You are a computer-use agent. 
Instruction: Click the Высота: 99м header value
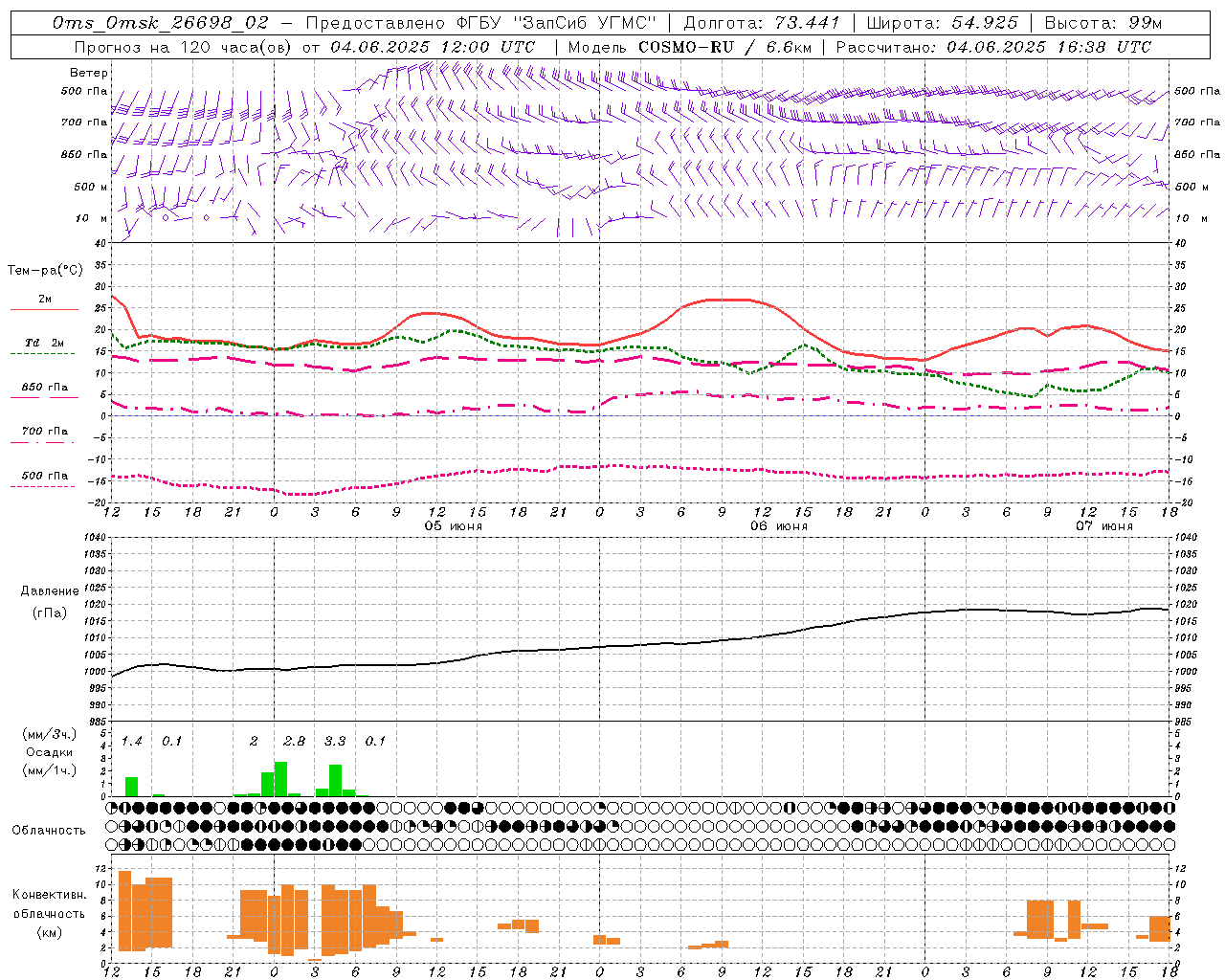pos(1103,23)
